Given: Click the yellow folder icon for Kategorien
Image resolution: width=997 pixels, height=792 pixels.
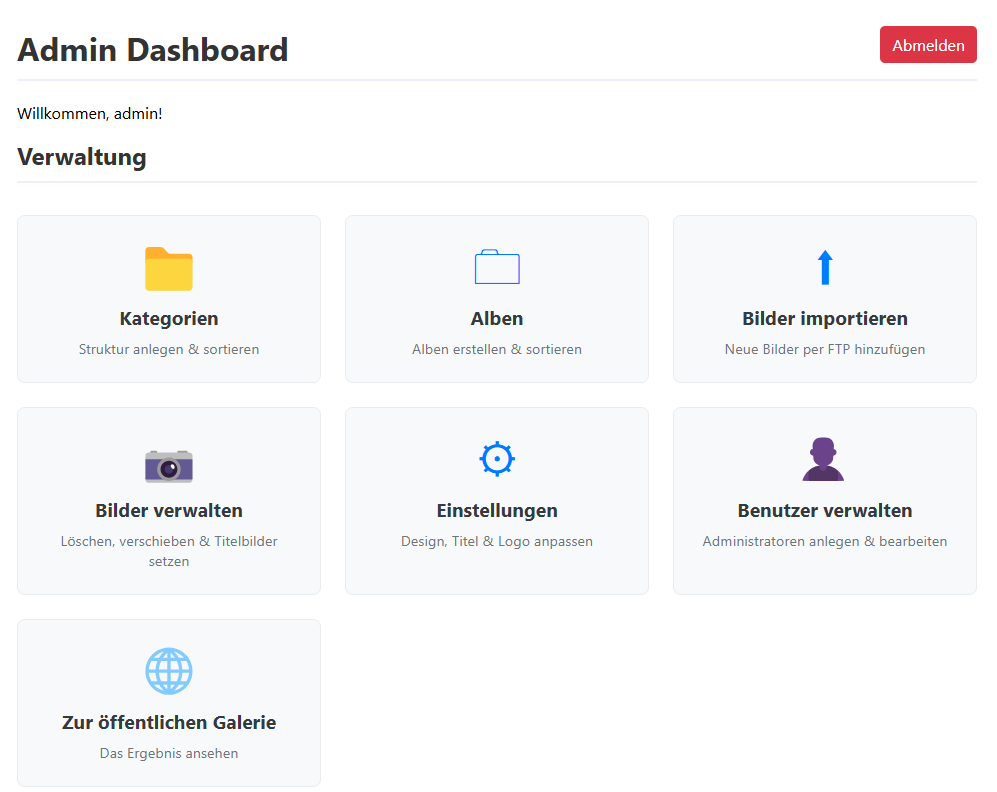Looking at the screenshot, I should pyautogui.click(x=169, y=269).
